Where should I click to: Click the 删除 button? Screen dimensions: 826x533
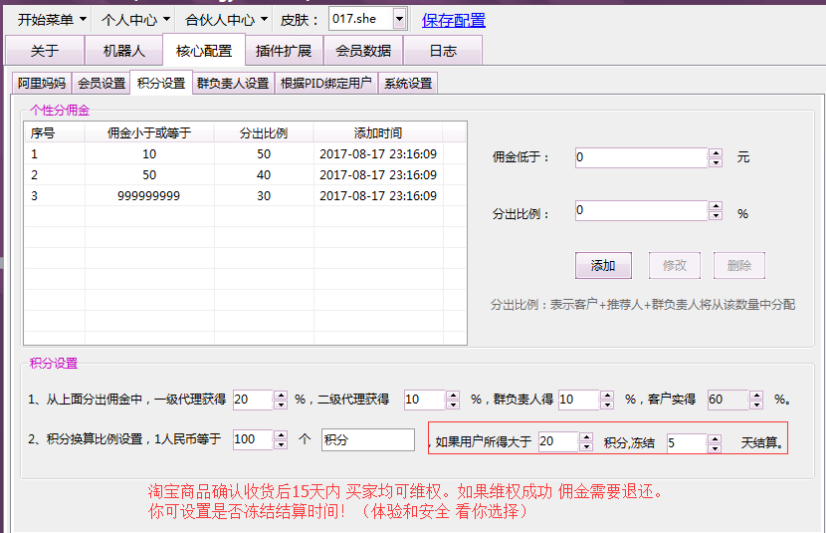click(739, 265)
